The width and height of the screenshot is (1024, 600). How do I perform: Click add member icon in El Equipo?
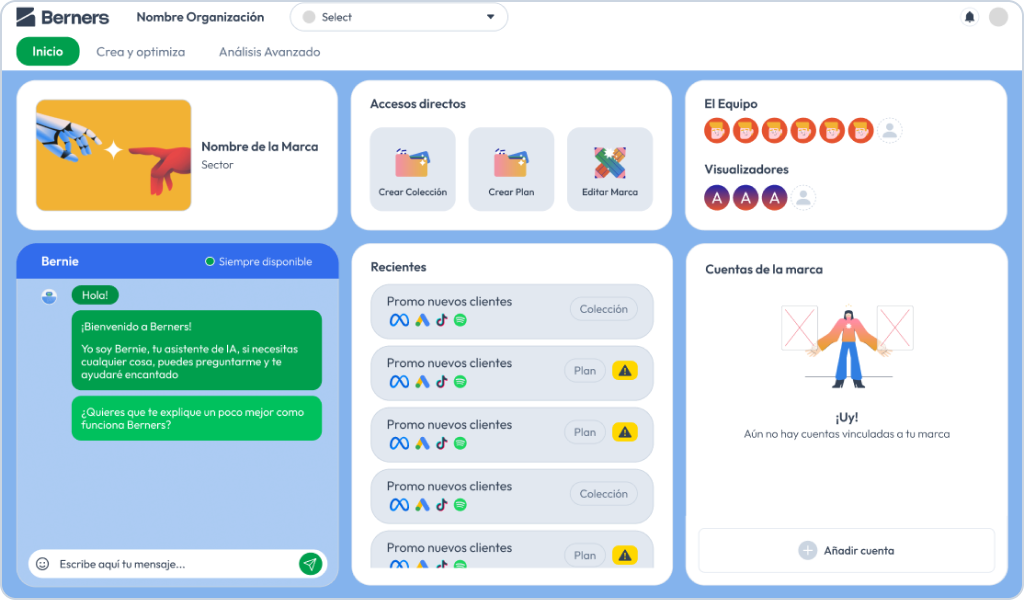click(x=890, y=130)
